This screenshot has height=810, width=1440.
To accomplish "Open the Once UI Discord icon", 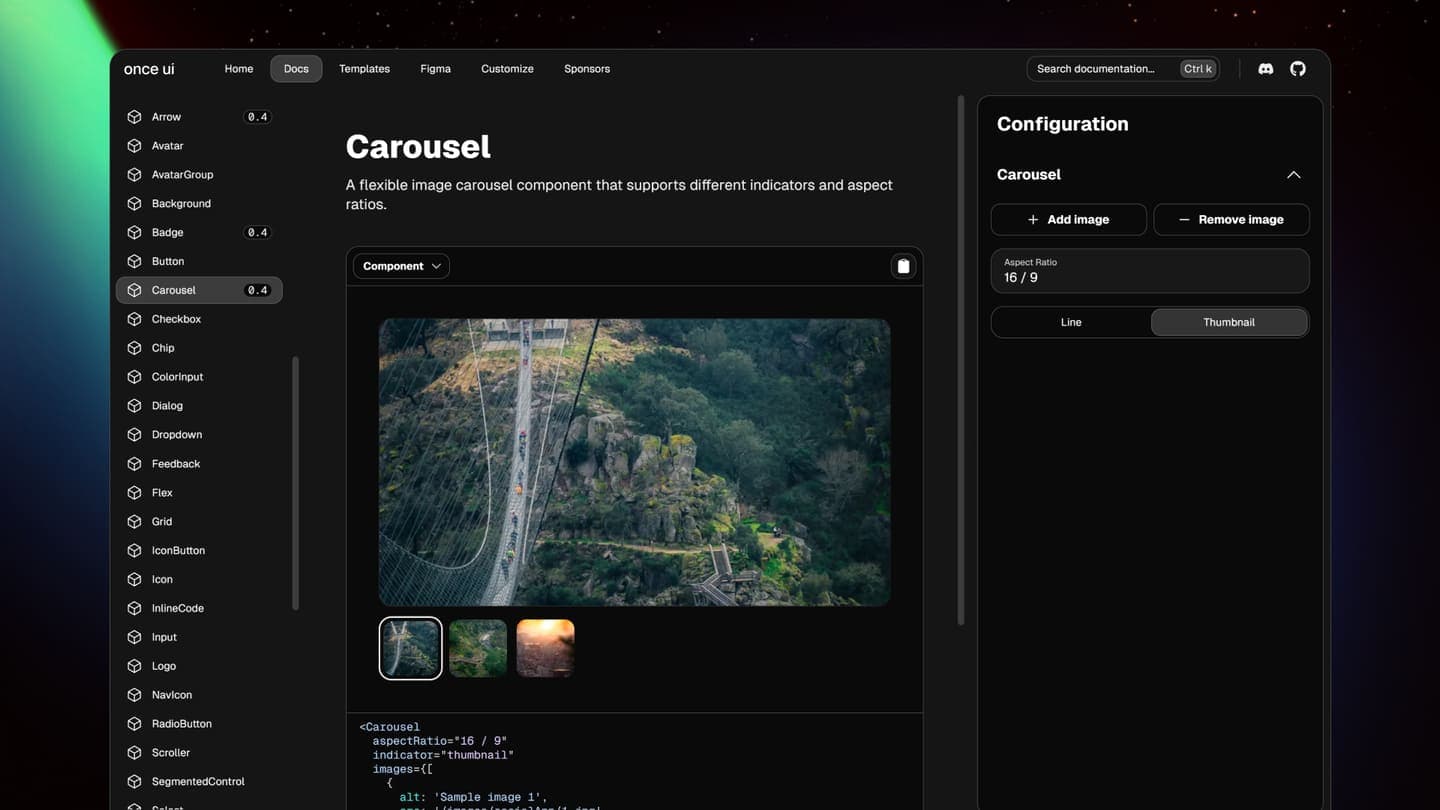I will [x=1265, y=68].
